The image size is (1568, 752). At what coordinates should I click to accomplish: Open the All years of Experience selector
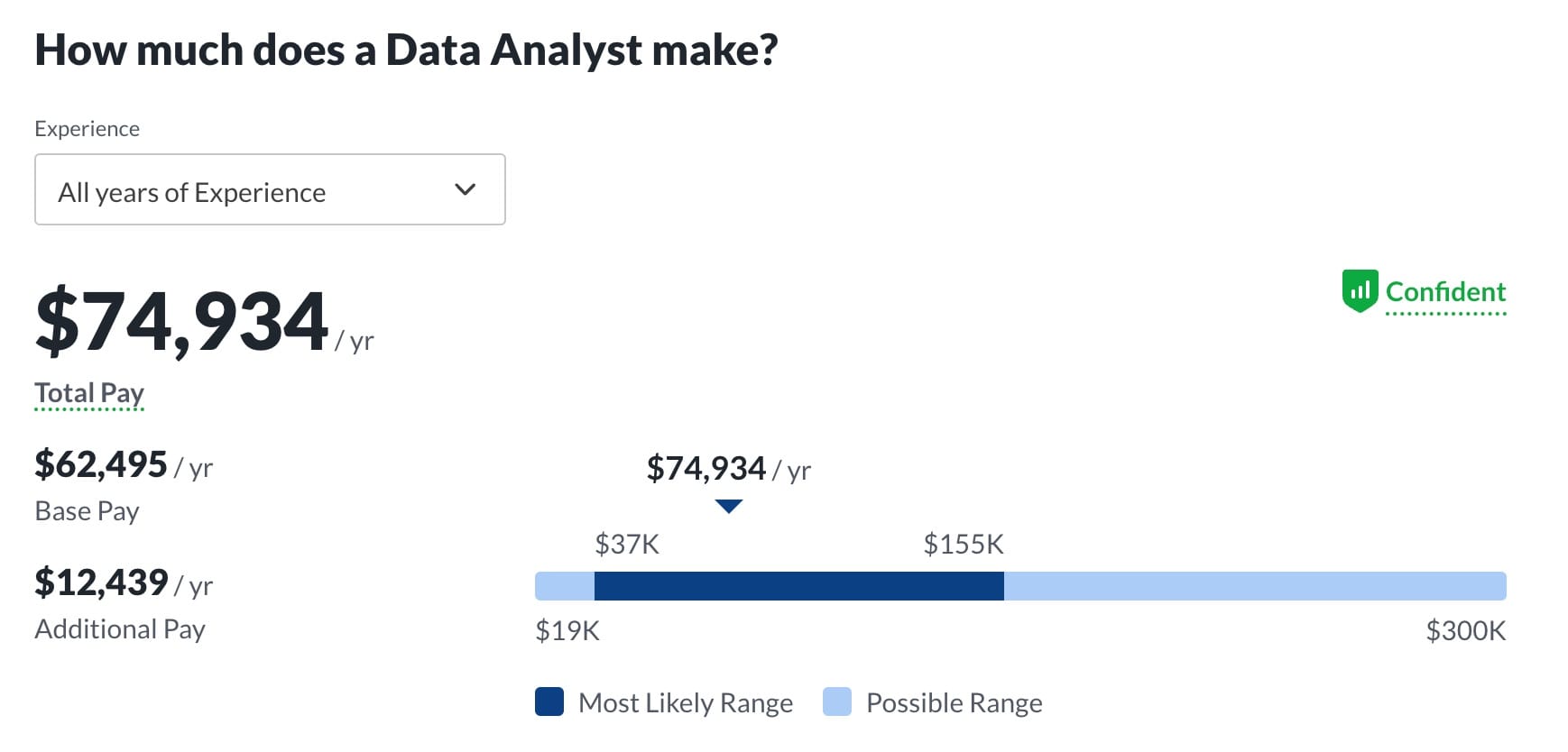coord(269,189)
